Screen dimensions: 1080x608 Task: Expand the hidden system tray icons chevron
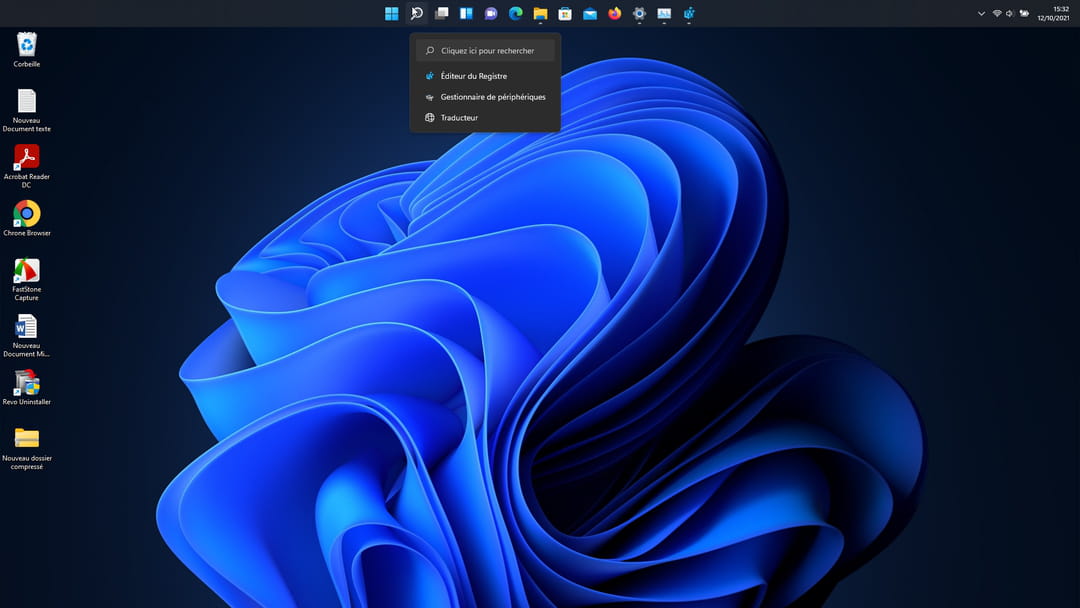(x=981, y=13)
